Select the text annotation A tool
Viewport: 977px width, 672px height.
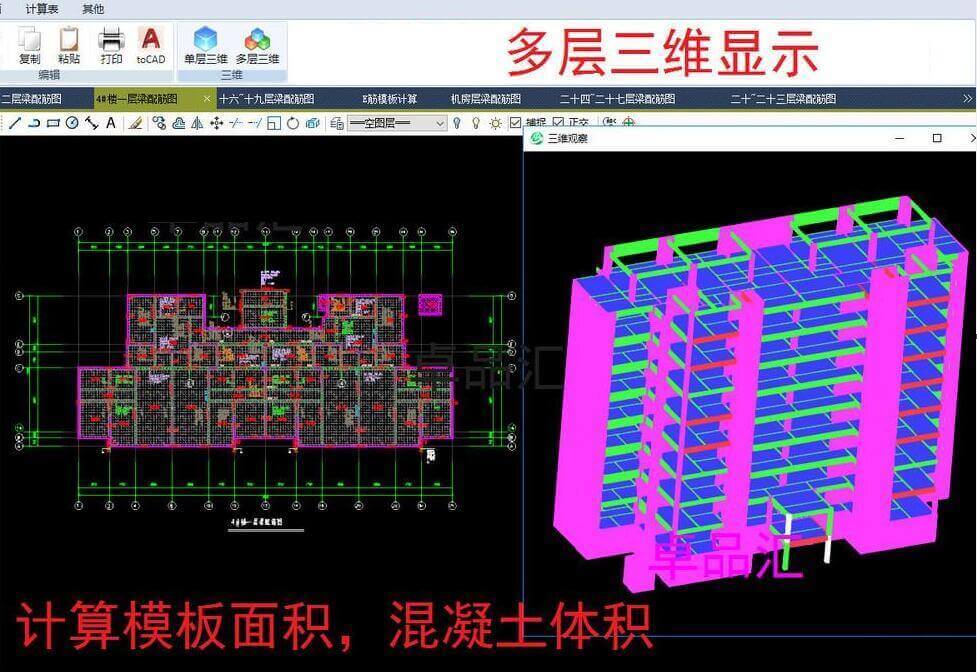[x=111, y=123]
